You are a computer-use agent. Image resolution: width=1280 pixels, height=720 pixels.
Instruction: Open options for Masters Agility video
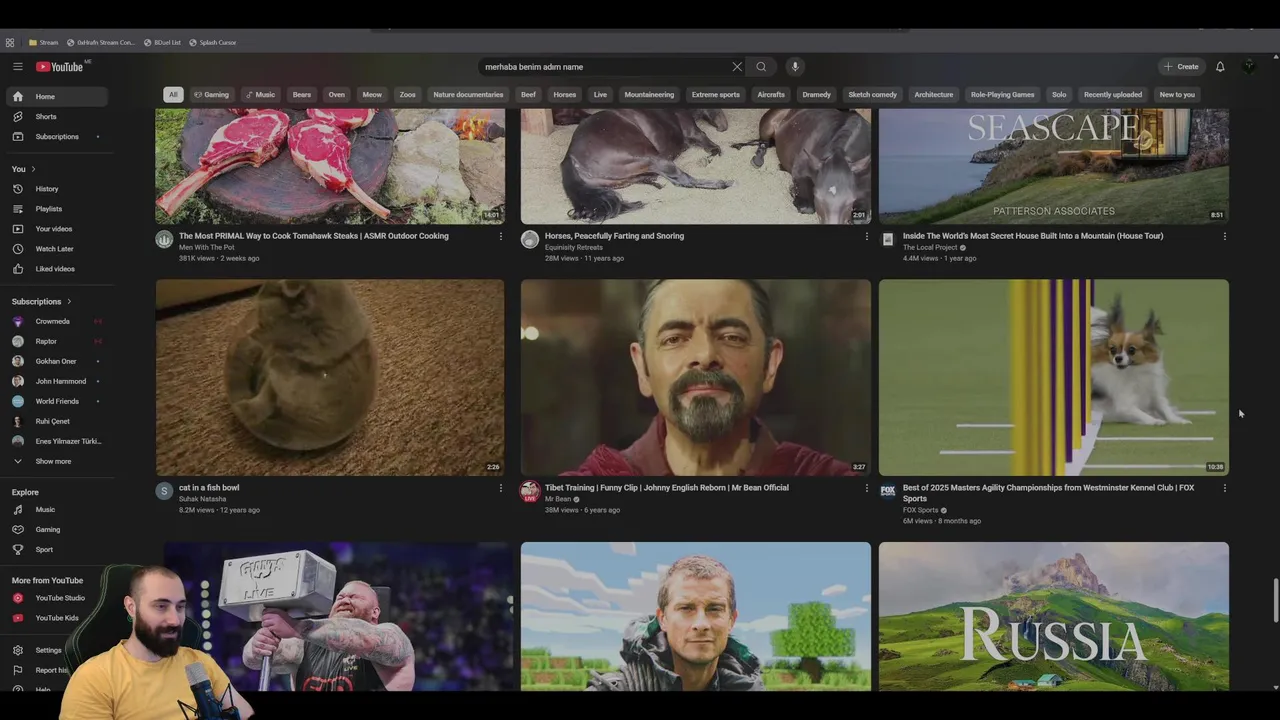[x=1225, y=488]
